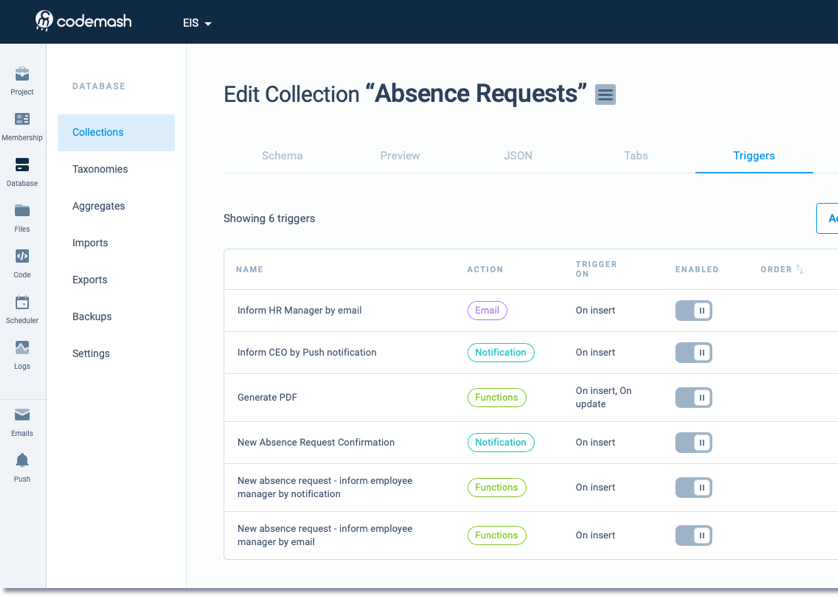Open the Push notifications sidebar icon

tap(22, 468)
